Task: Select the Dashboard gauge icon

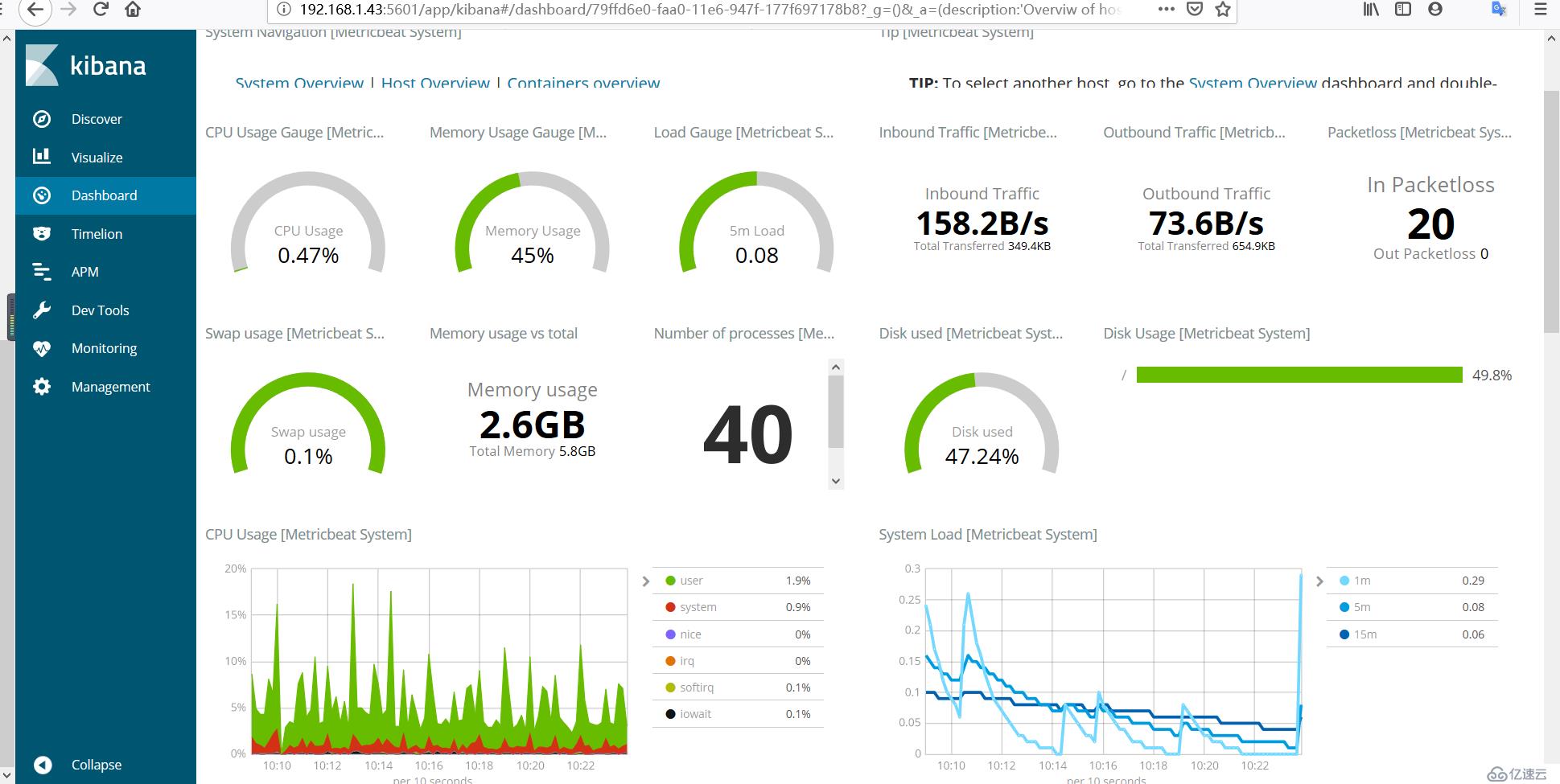Action: (x=42, y=195)
